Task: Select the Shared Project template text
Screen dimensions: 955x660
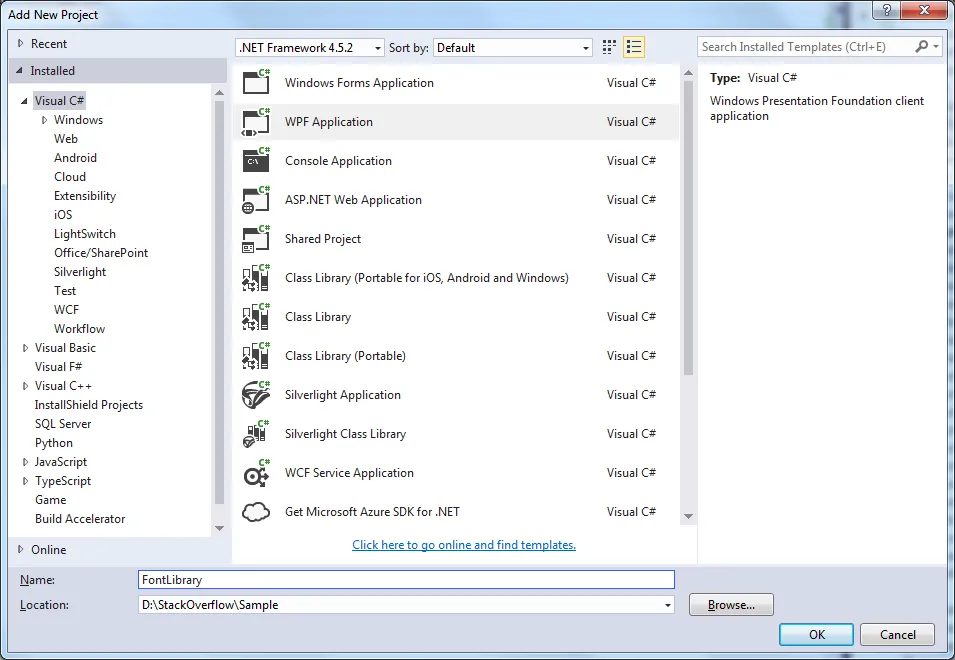Action: point(323,239)
